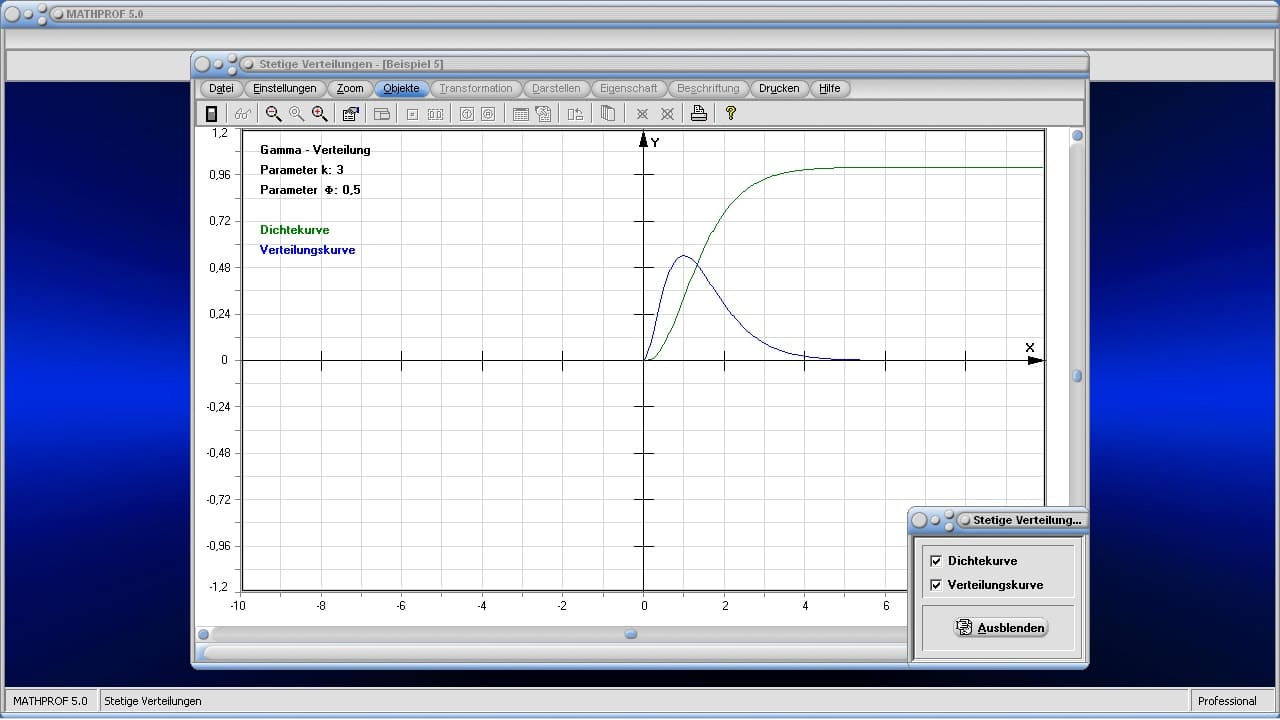The image size is (1280, 720).
Task: Click the blue Verteilungskurve legend label
Action: click(x=307, y=250)
